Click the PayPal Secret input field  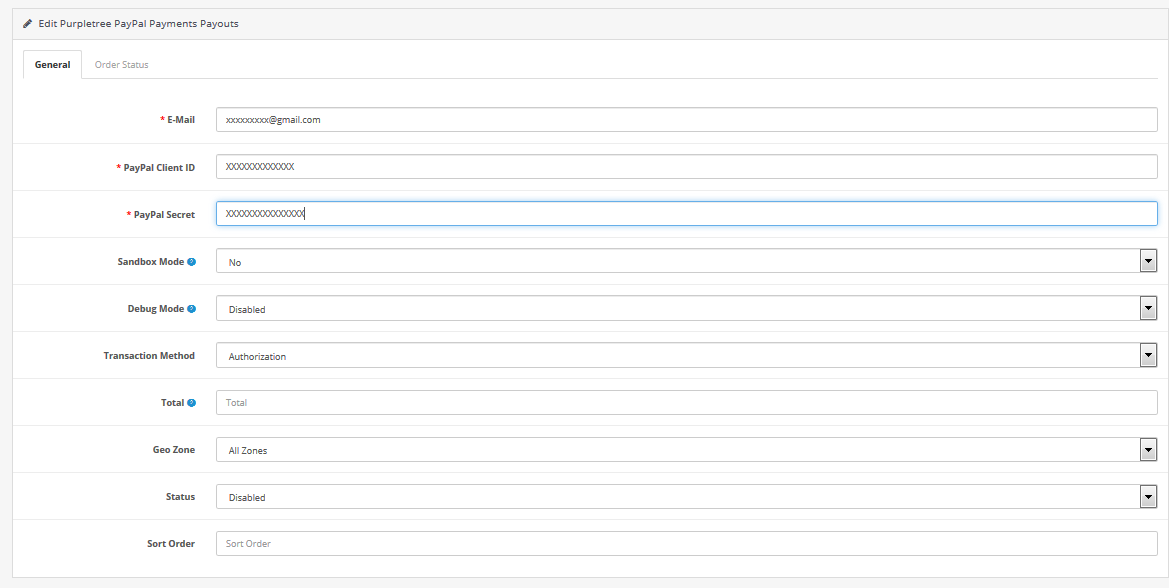coord(687,214)
